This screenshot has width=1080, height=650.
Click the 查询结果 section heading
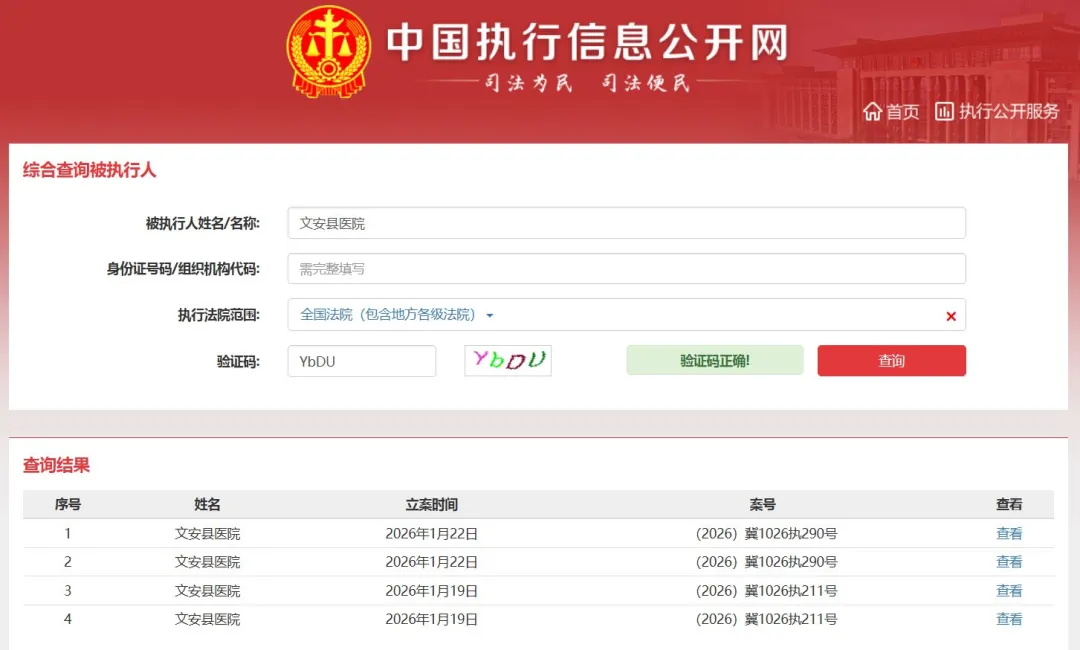(x=56, y=465)
